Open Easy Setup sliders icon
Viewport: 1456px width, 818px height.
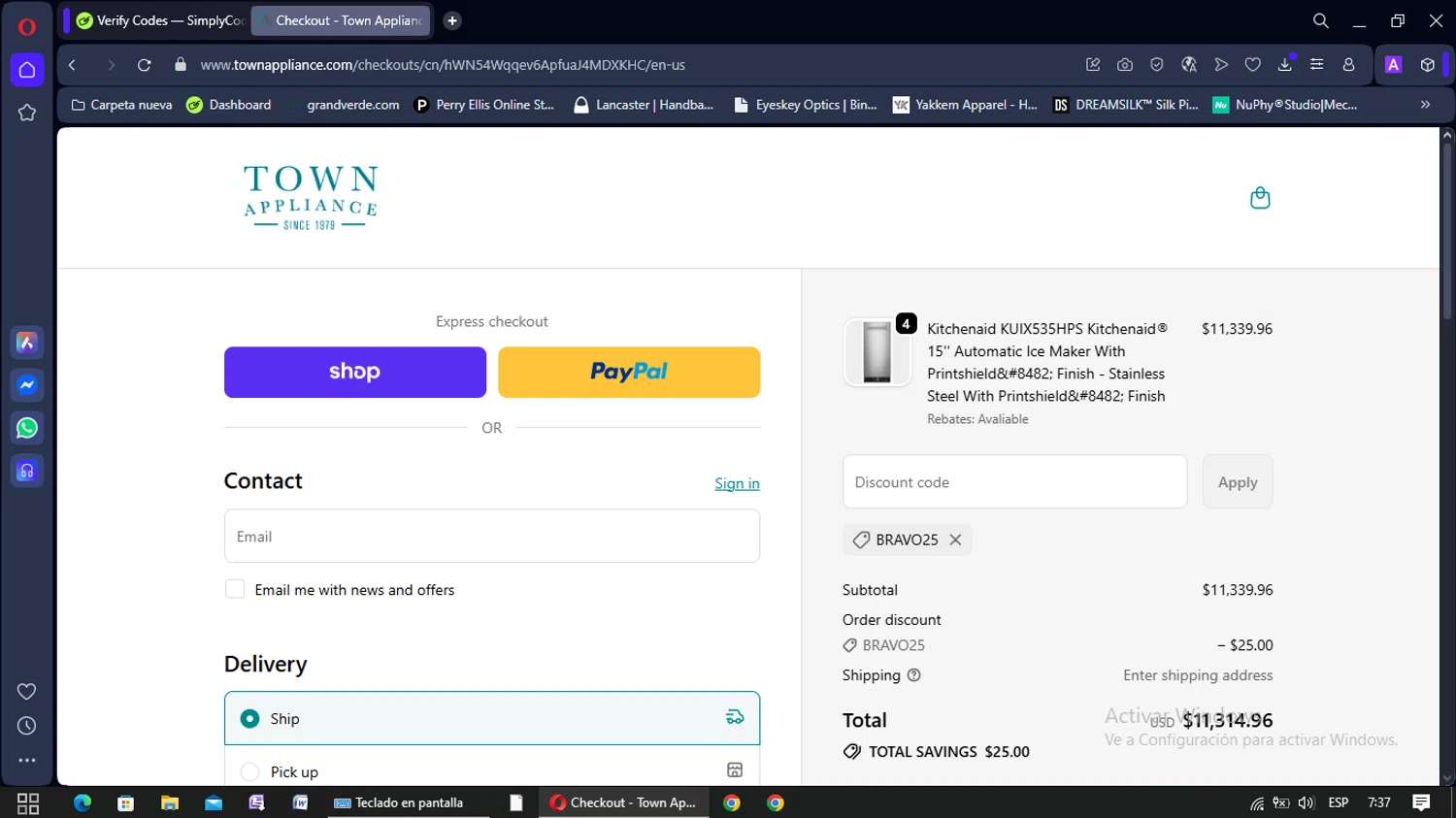(1317, 65)
